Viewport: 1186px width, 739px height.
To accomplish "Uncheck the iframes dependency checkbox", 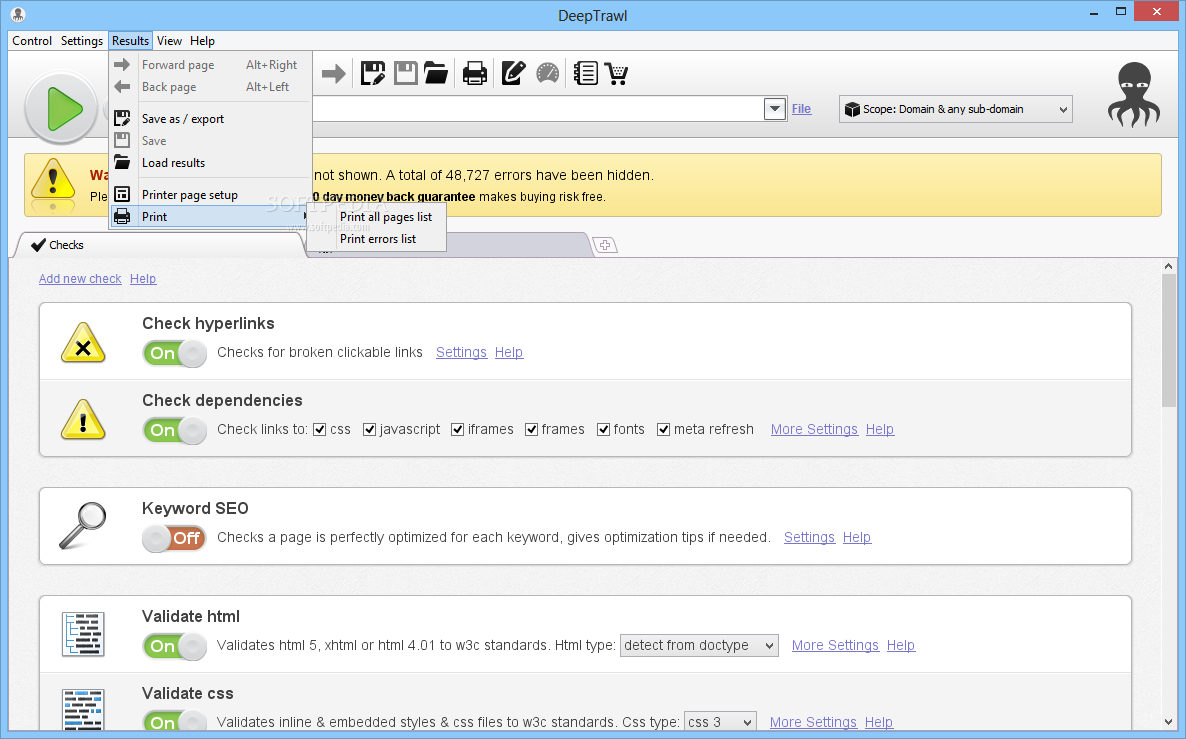I will pos(457,430).
